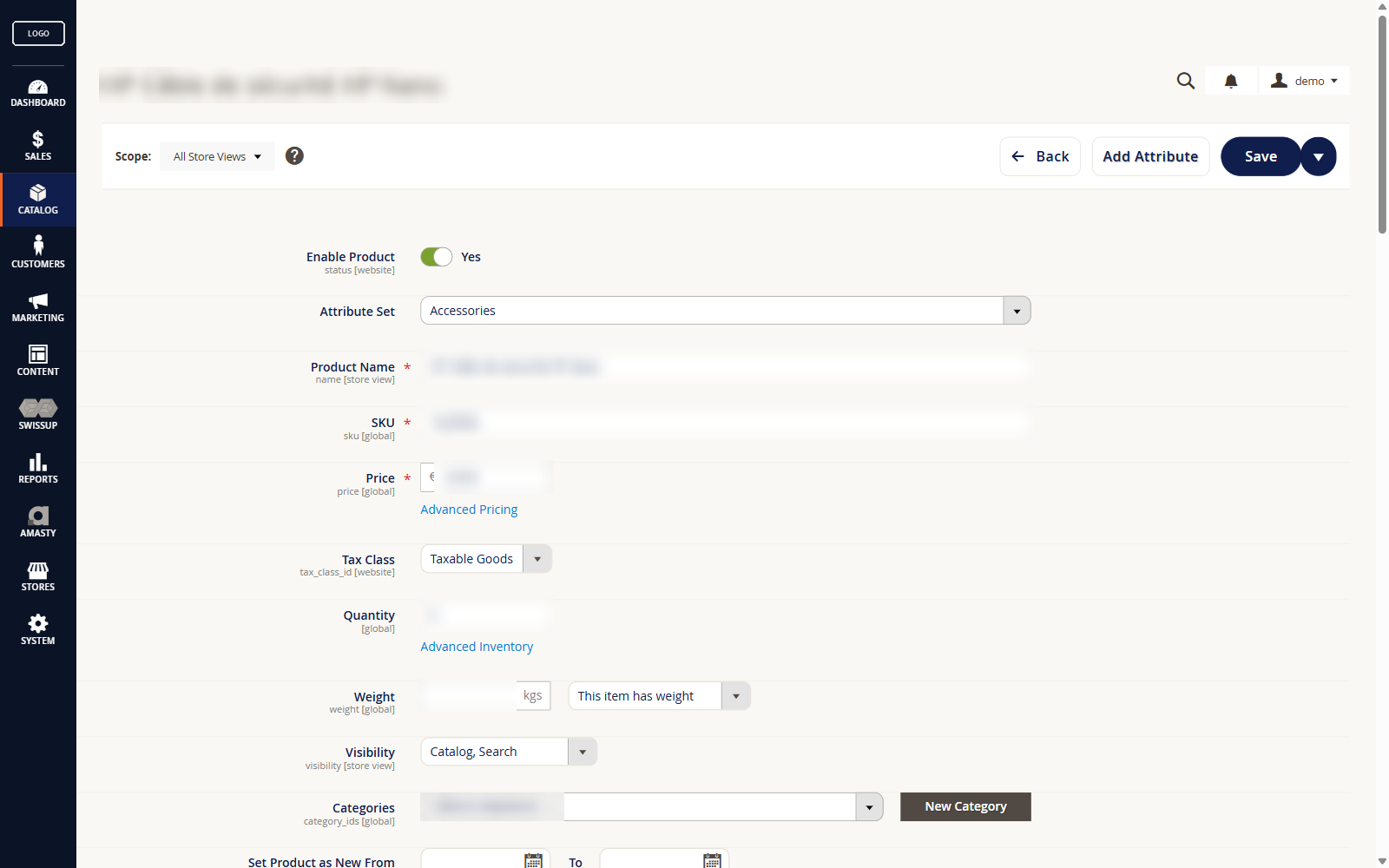Open the Customers menu

pyautogui.click(x=38, y=253)
